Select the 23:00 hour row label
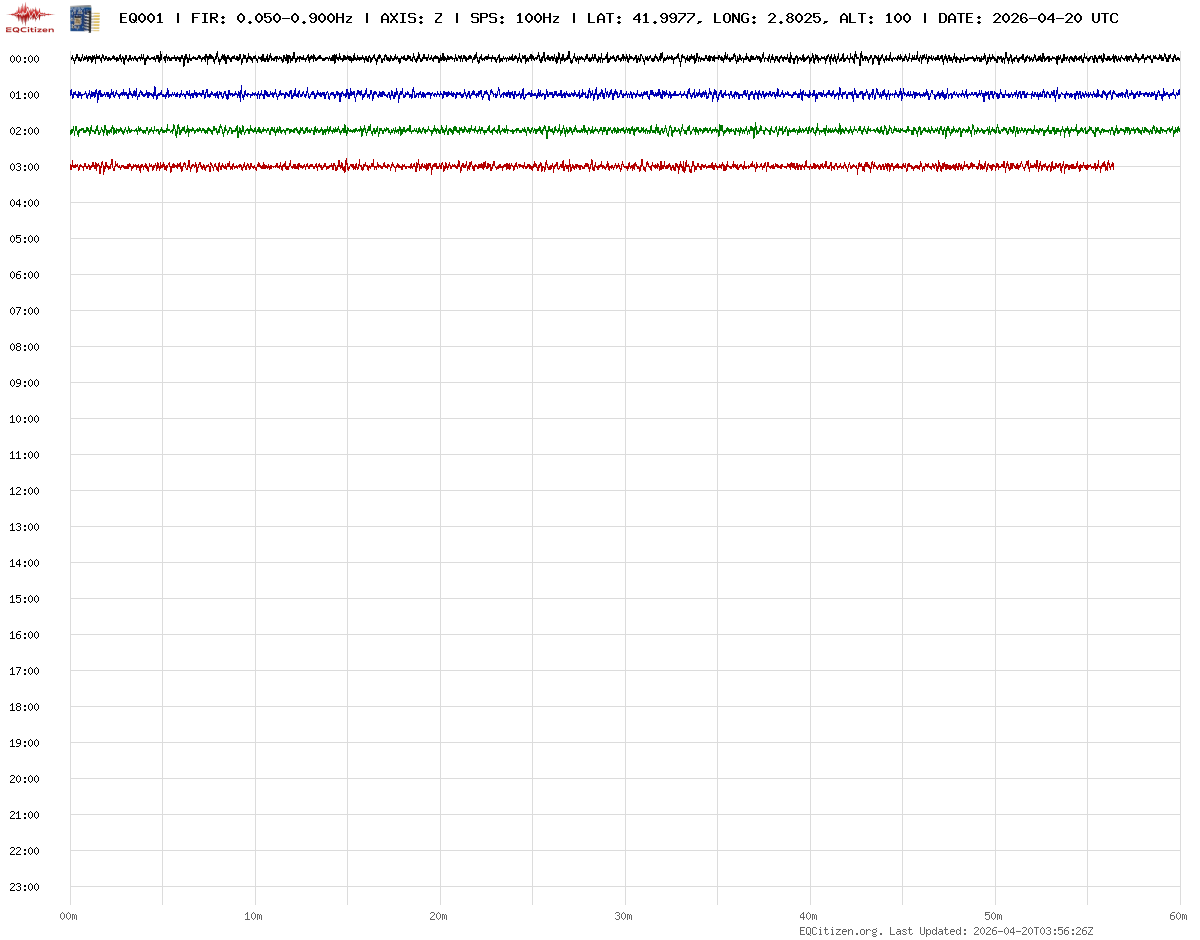 click(24, 887)
